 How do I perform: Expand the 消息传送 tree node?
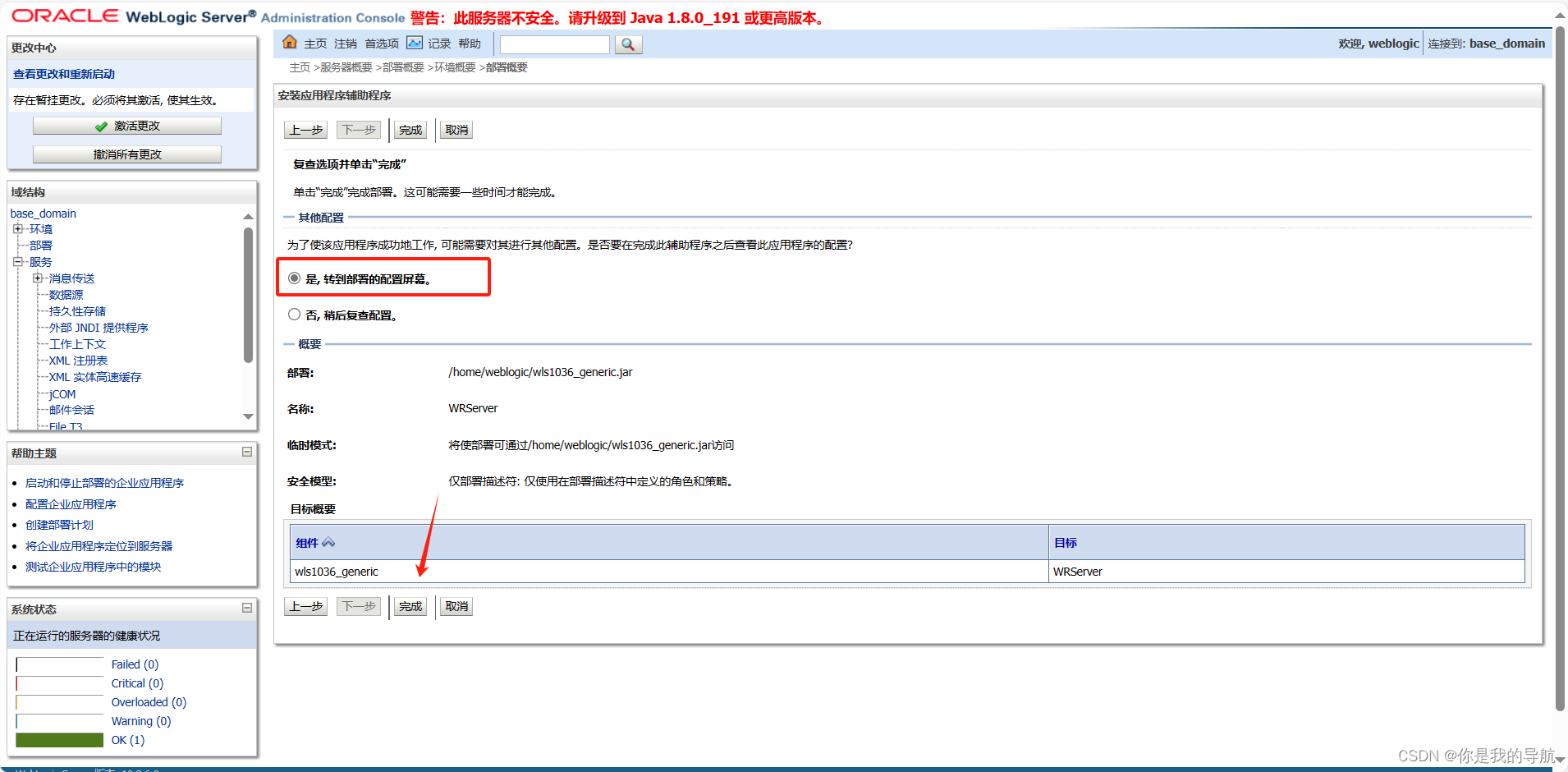(x=38, y=278)
